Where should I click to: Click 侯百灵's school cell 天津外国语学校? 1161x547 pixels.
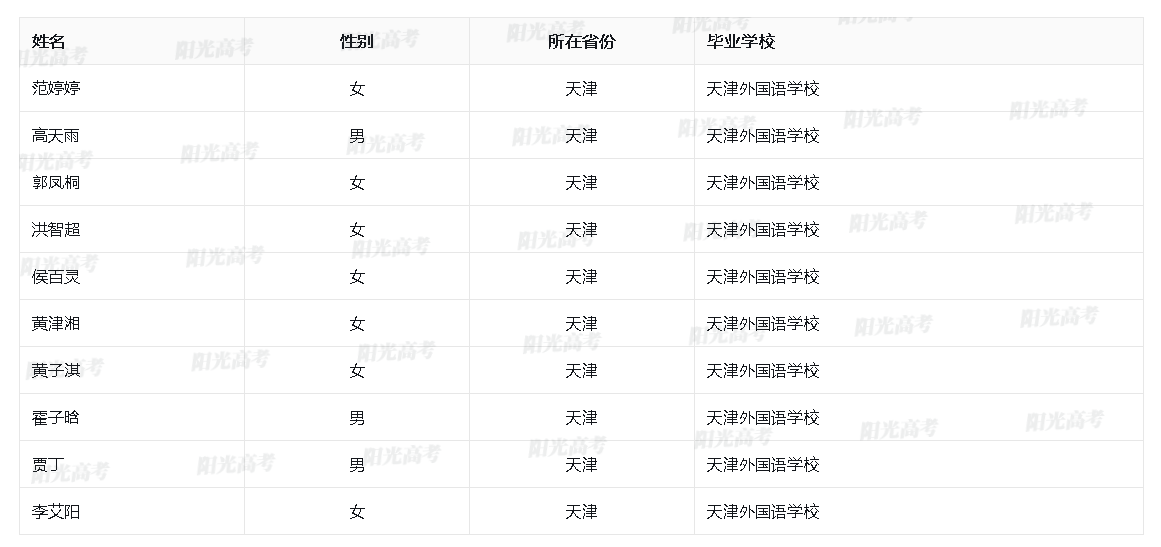coord(762,276)
